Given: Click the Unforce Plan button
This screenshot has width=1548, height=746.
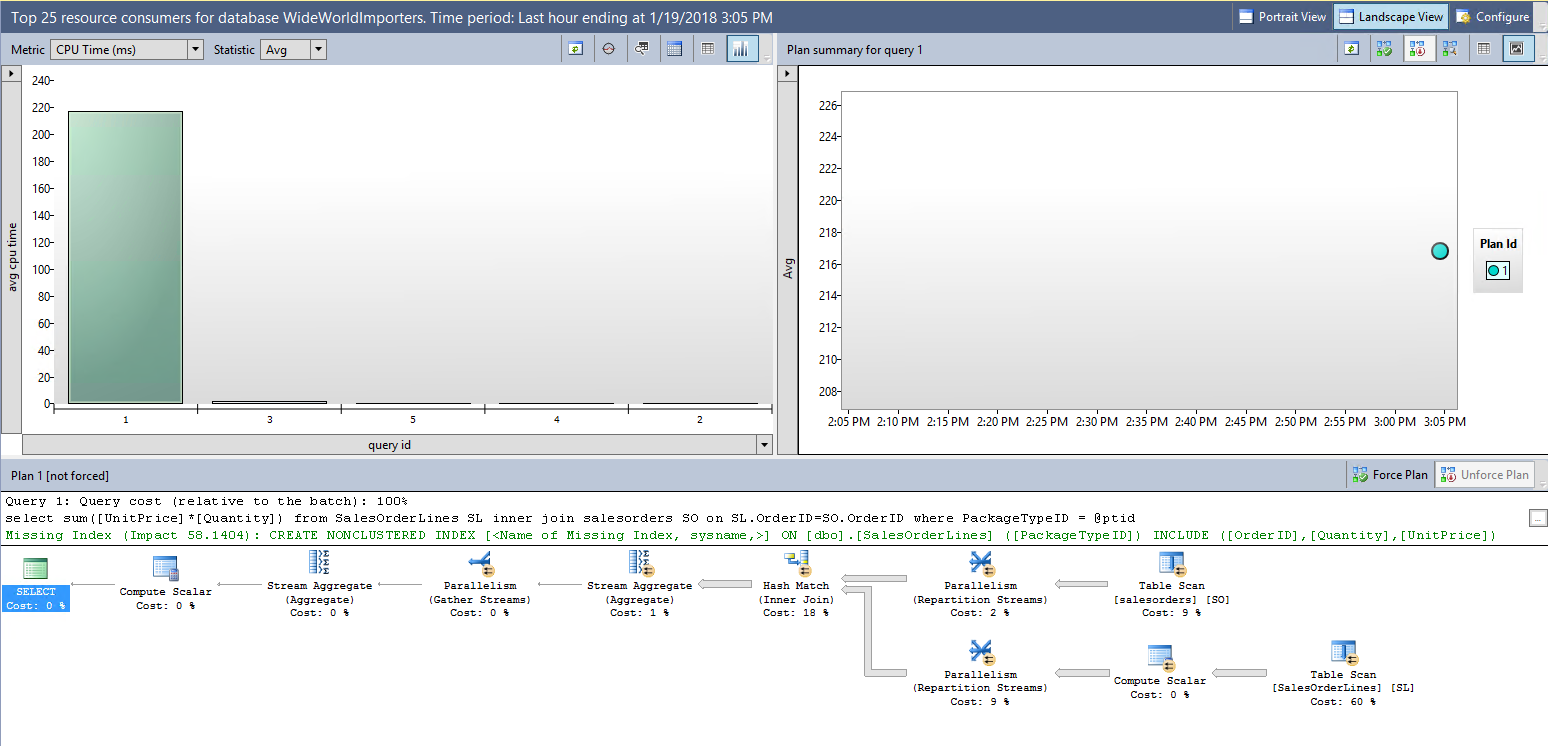Looking at the screenshot, I should click(x=1484, y=474).
